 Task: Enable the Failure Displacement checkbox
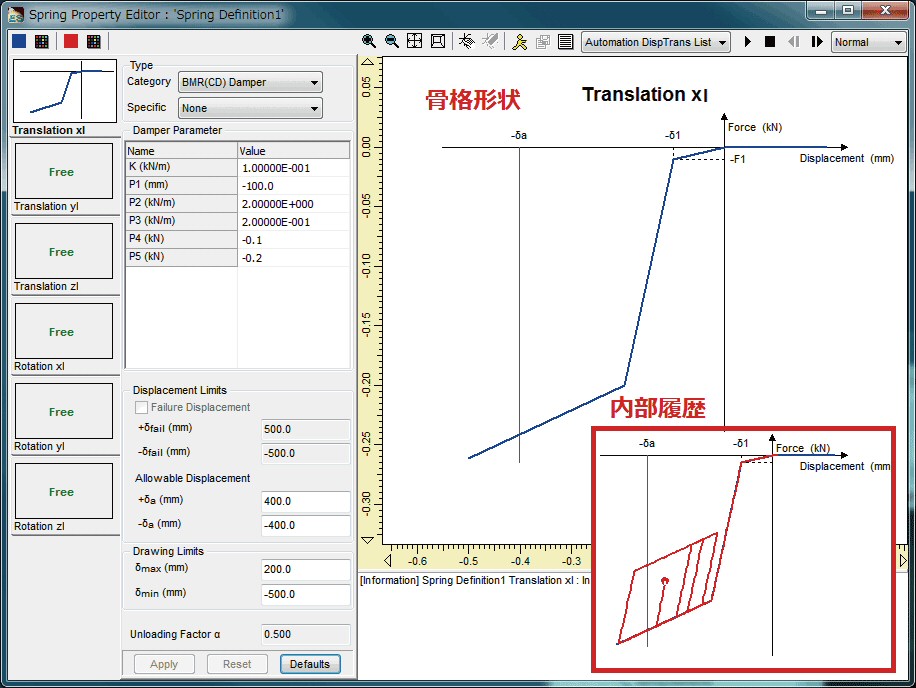141,407
